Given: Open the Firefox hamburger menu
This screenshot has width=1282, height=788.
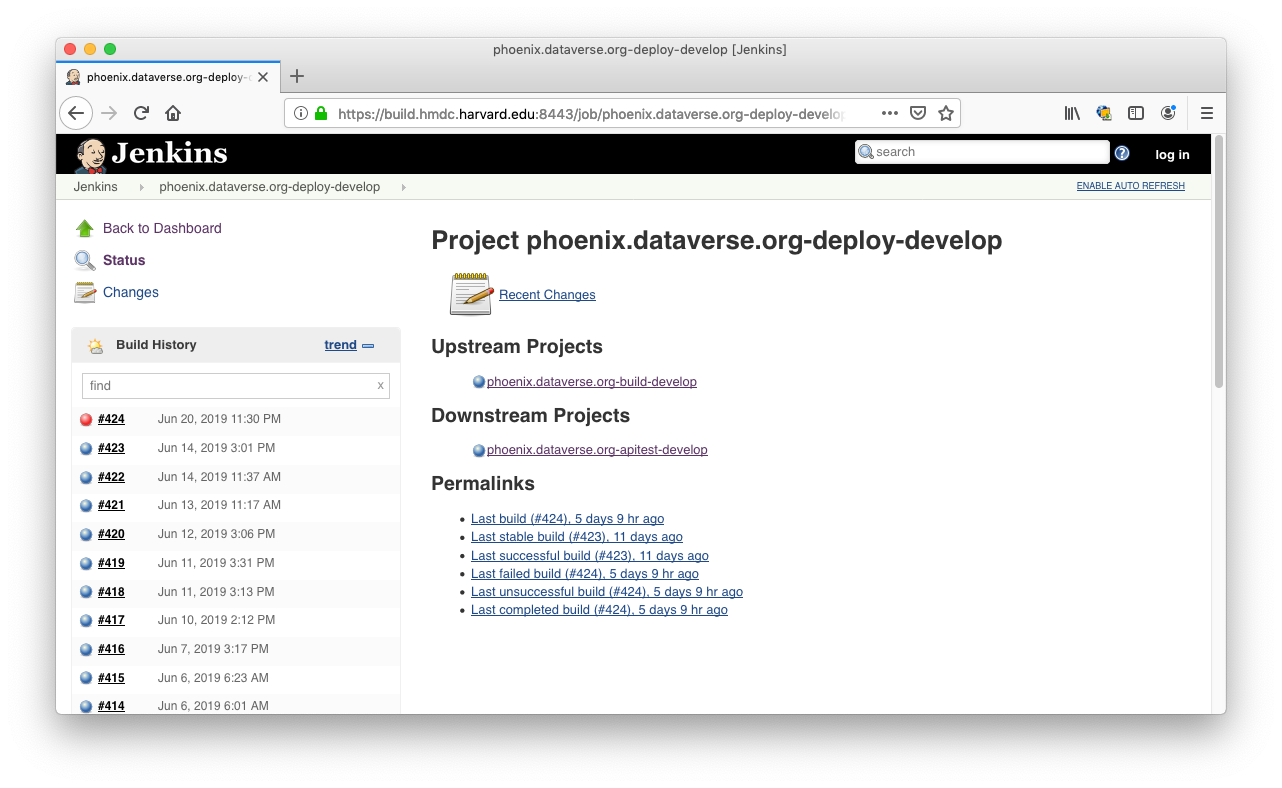Looking at the screenshot, I should click(1207, 113).
